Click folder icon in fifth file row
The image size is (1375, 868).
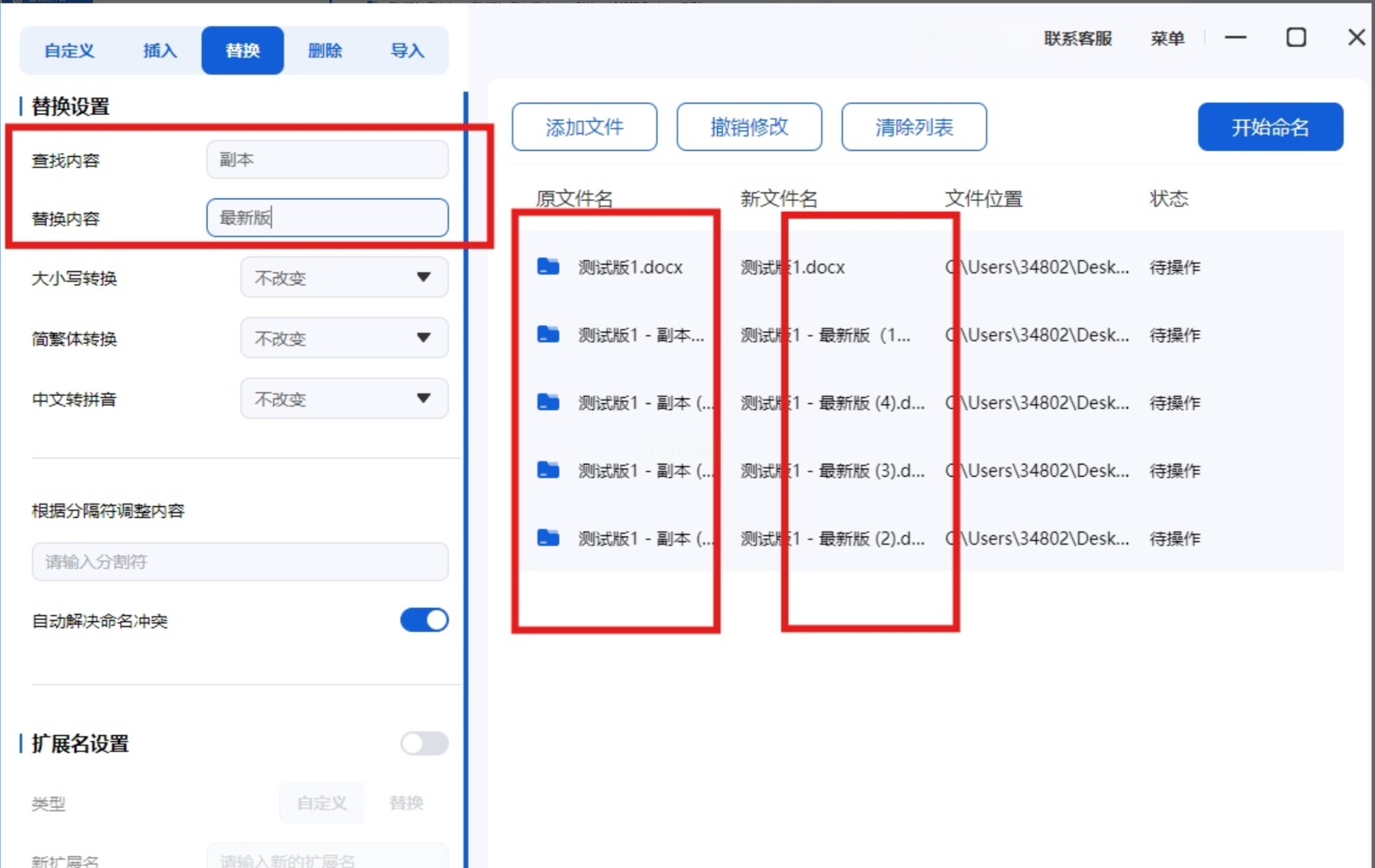pos(548,538)
